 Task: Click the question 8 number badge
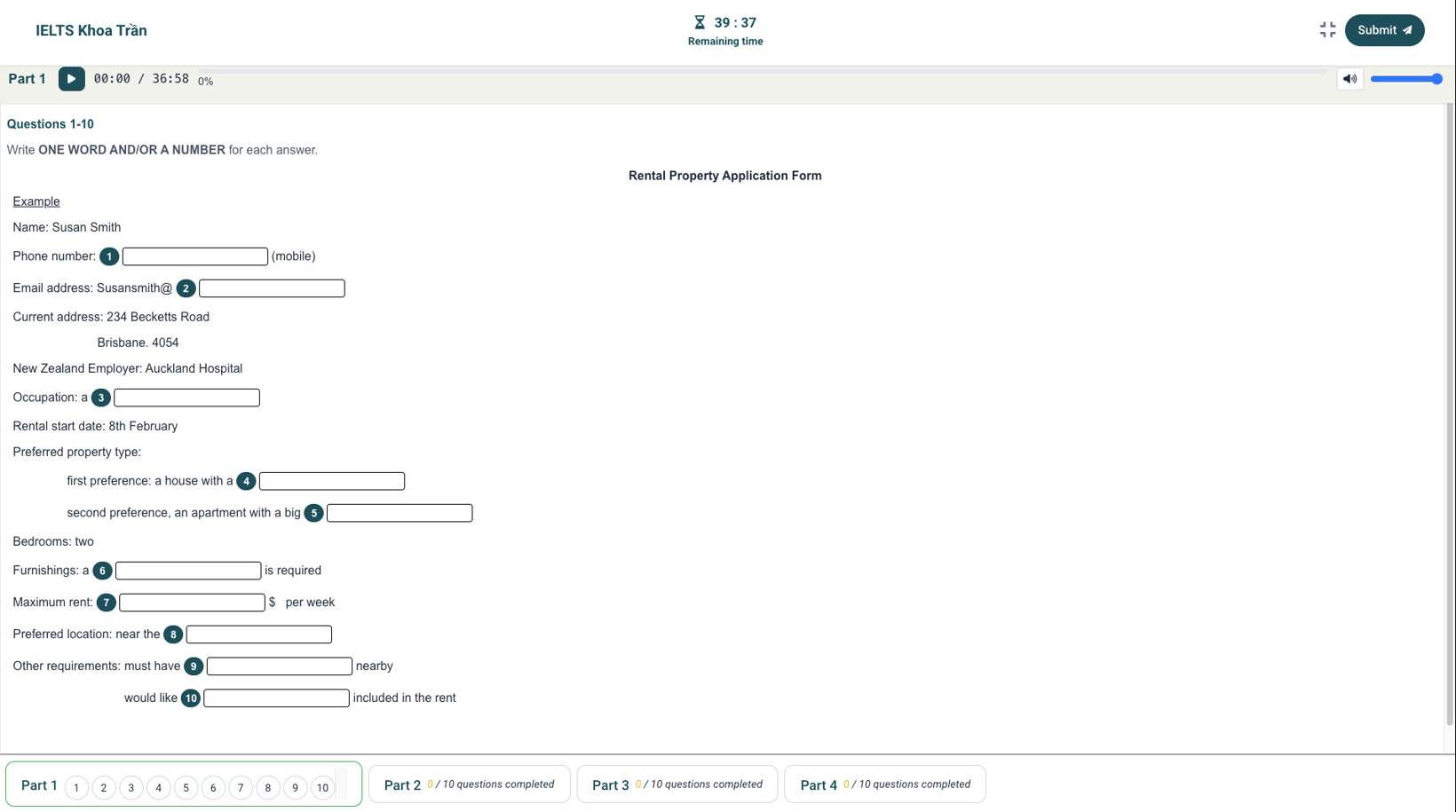tap(173, 635)
